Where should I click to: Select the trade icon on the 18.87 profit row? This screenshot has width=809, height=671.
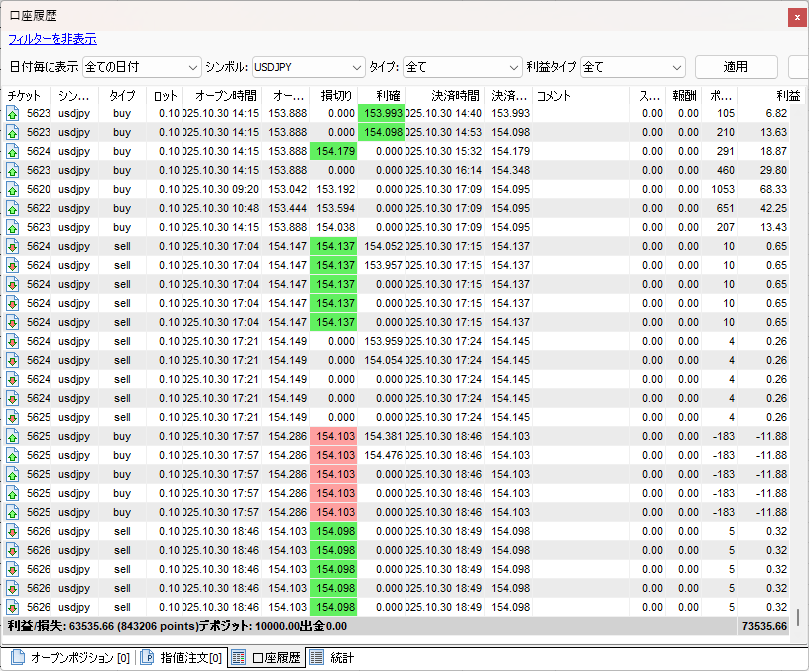13,151
